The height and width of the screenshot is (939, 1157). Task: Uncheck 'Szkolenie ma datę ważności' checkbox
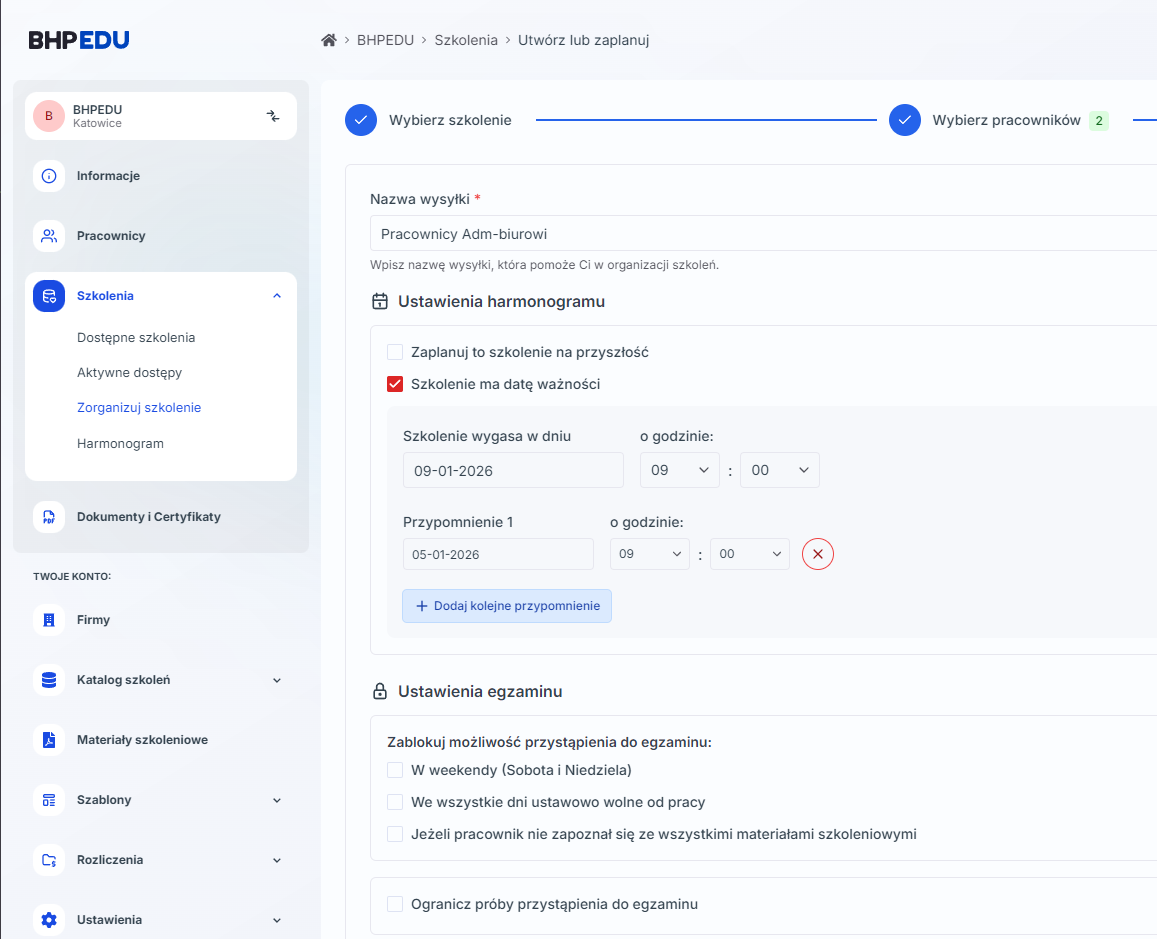395,384
